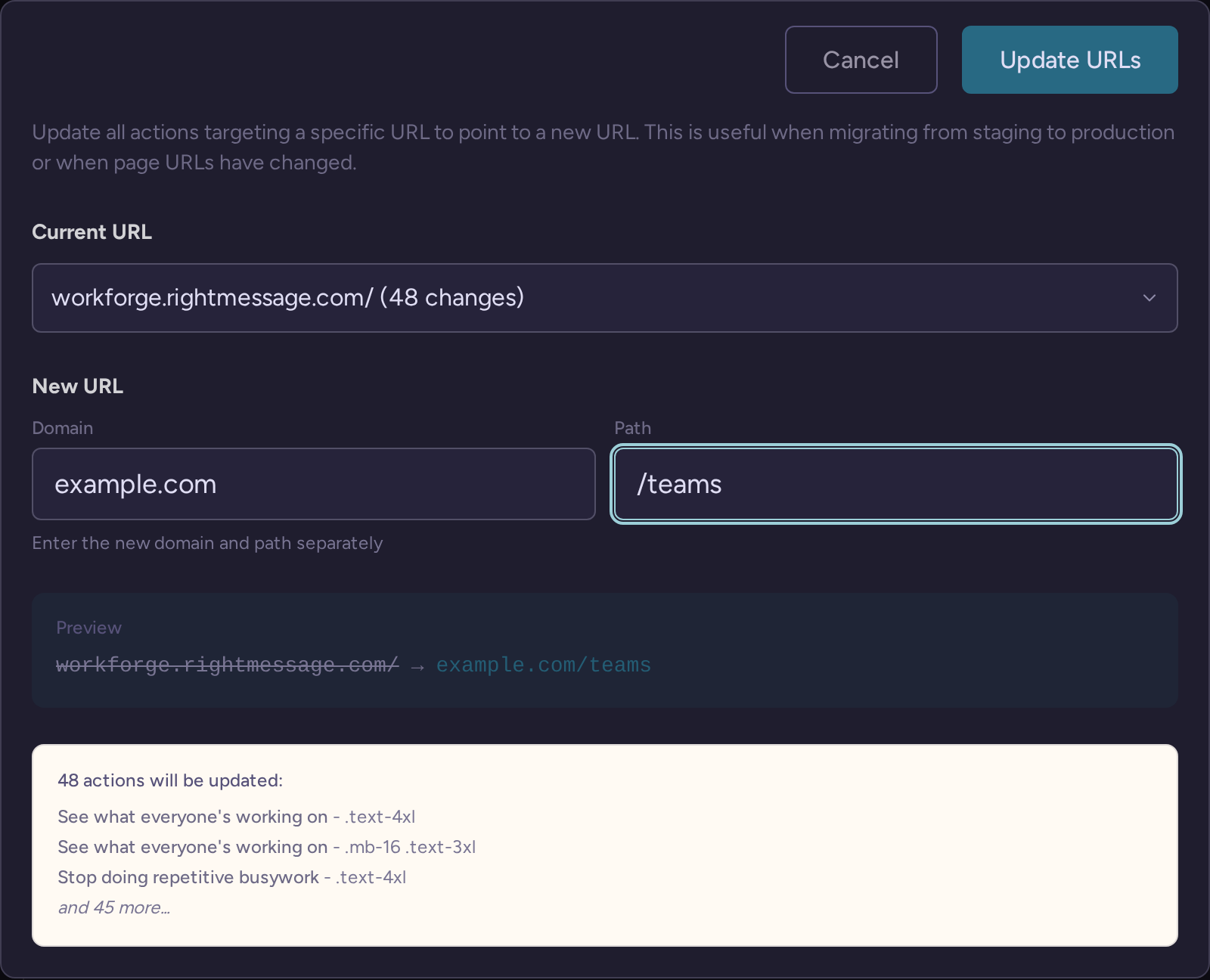The image size is (1210, 980).
Task: Click the 'Path' field label
Action: coord(632,428)
